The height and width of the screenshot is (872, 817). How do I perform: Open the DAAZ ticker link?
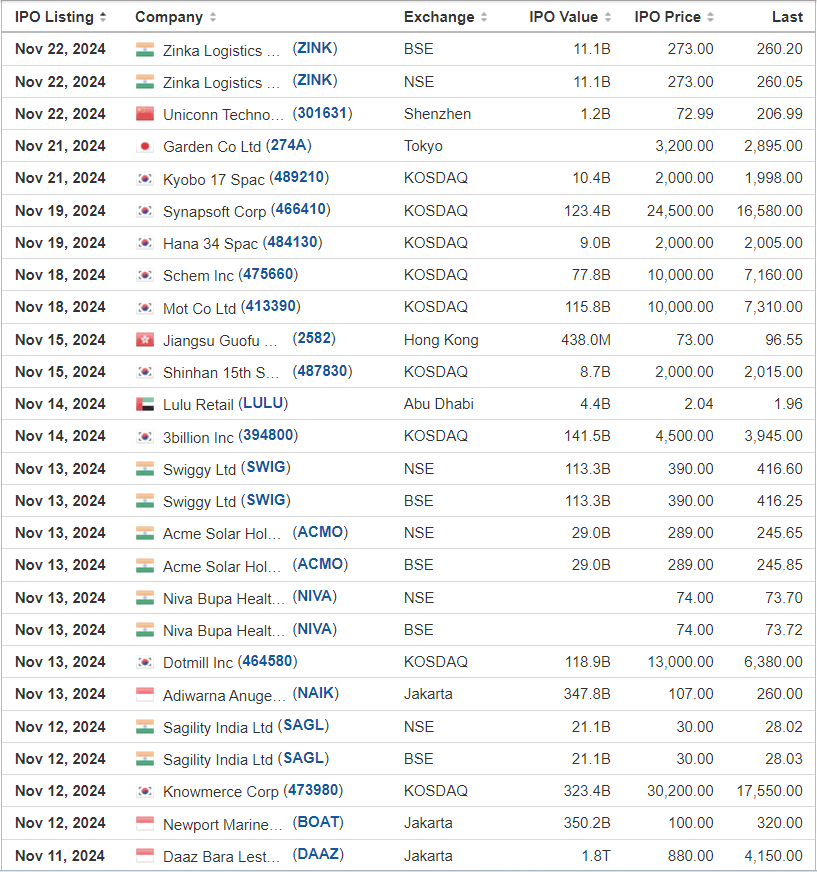[318, 855]
